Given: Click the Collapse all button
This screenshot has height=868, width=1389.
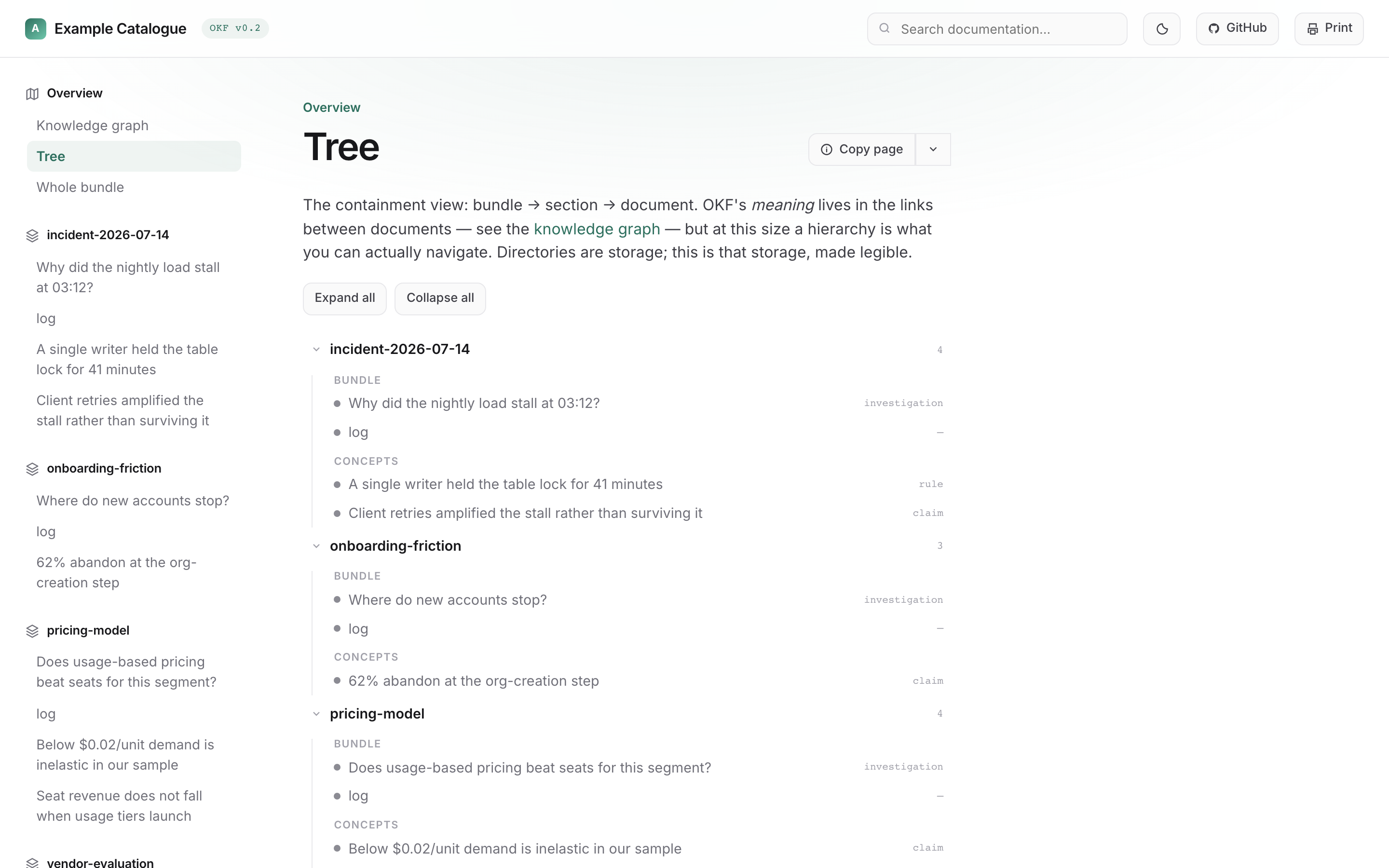Looking at the screenshot, I should click(440, 298).
